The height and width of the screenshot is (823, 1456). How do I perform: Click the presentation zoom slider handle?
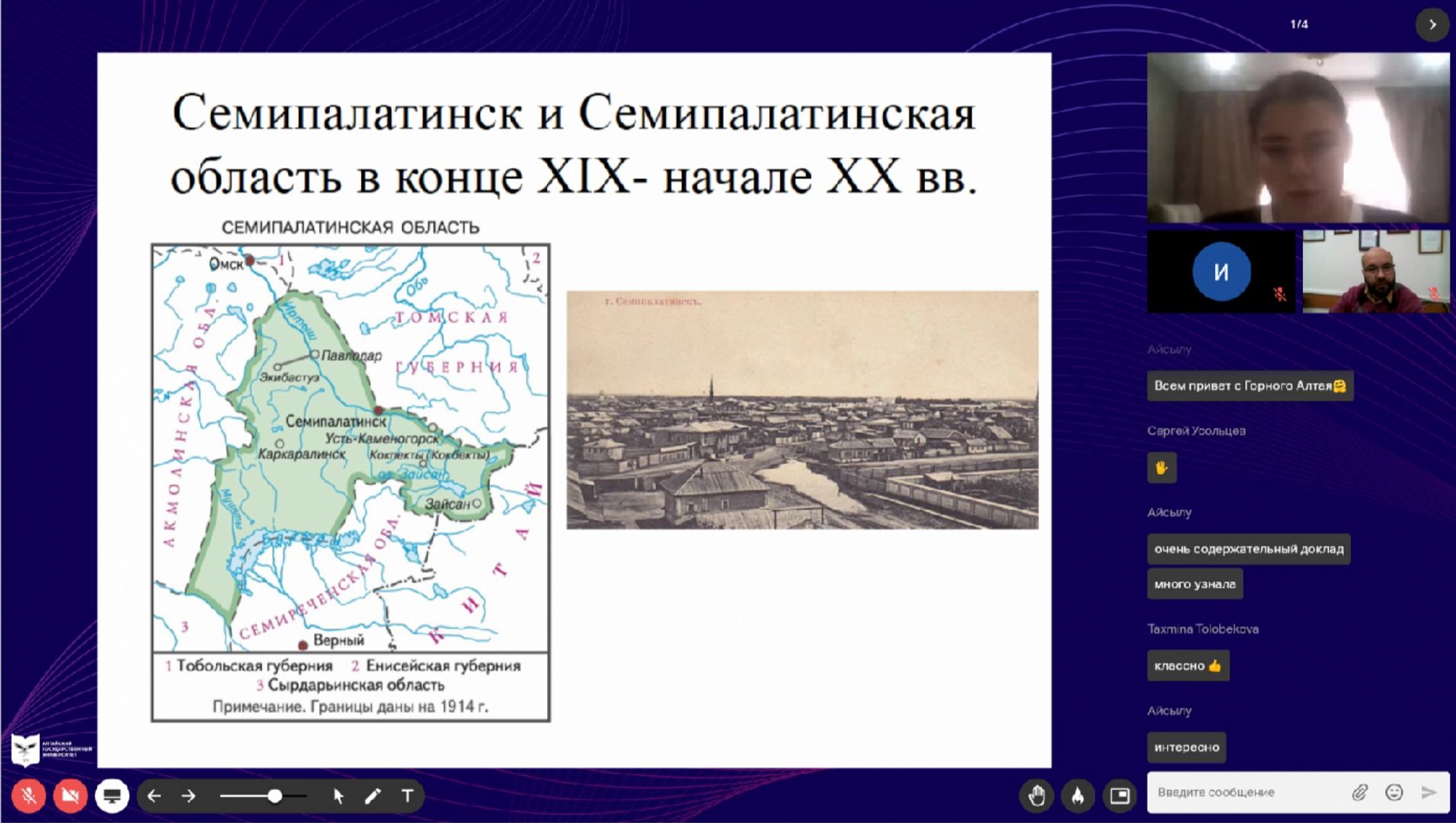[274, 796]
